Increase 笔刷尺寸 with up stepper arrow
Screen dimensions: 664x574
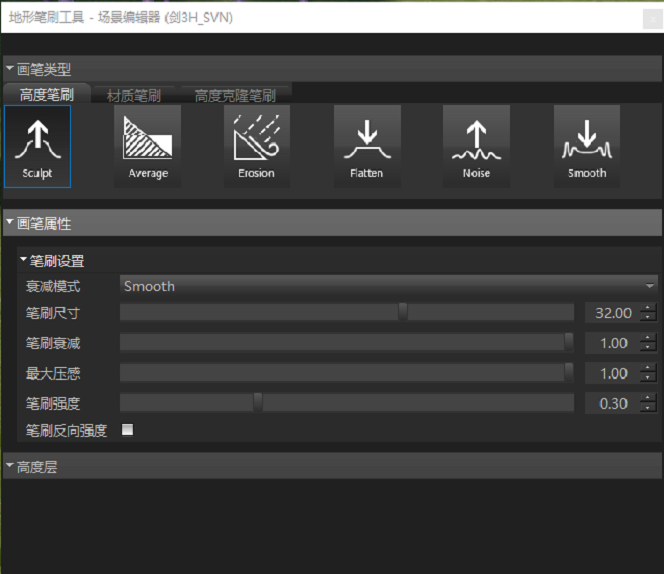pyautogui.click(x=648, y=308)
